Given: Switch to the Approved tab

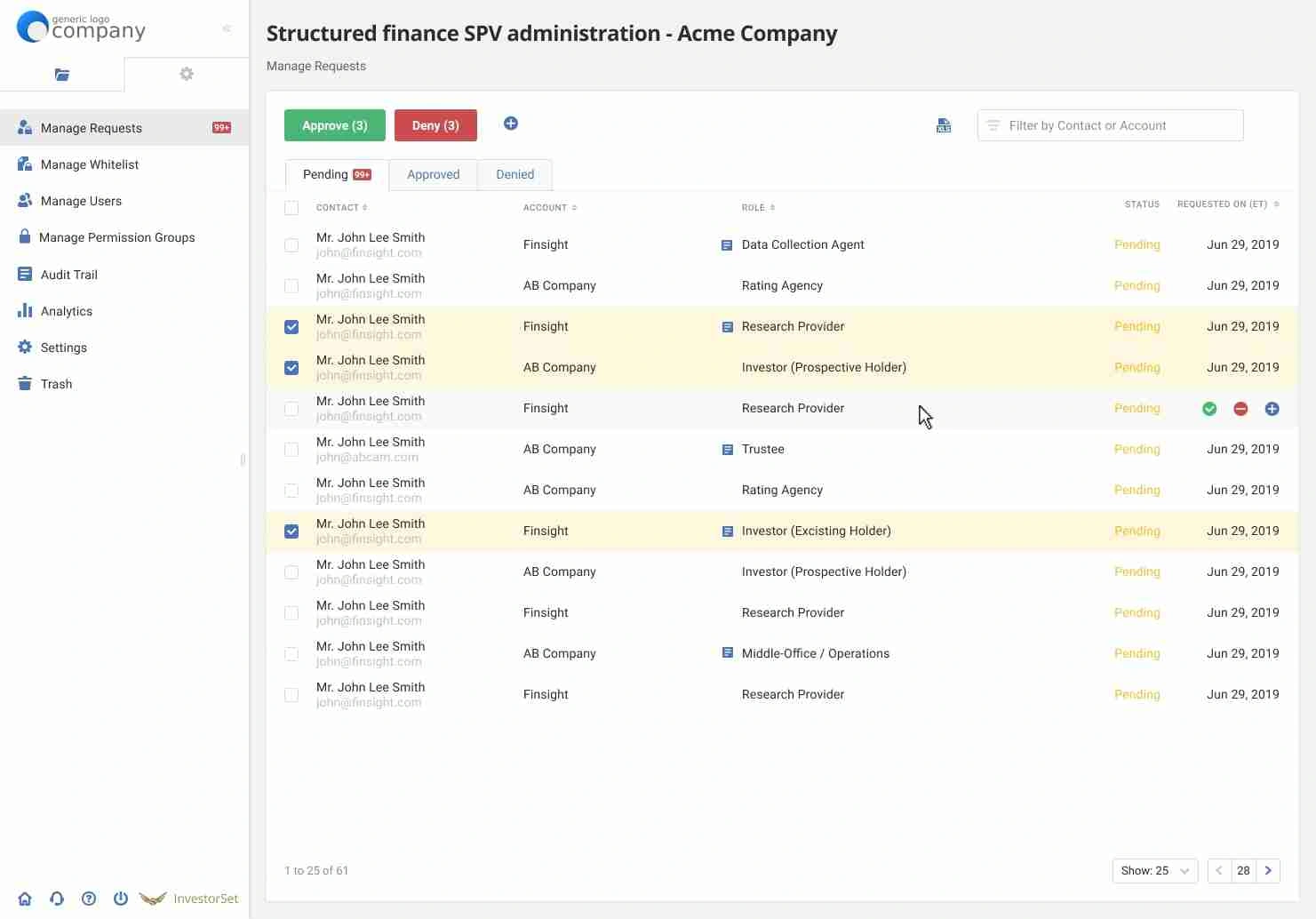Looking at the screenshot, I should (433, 175).
